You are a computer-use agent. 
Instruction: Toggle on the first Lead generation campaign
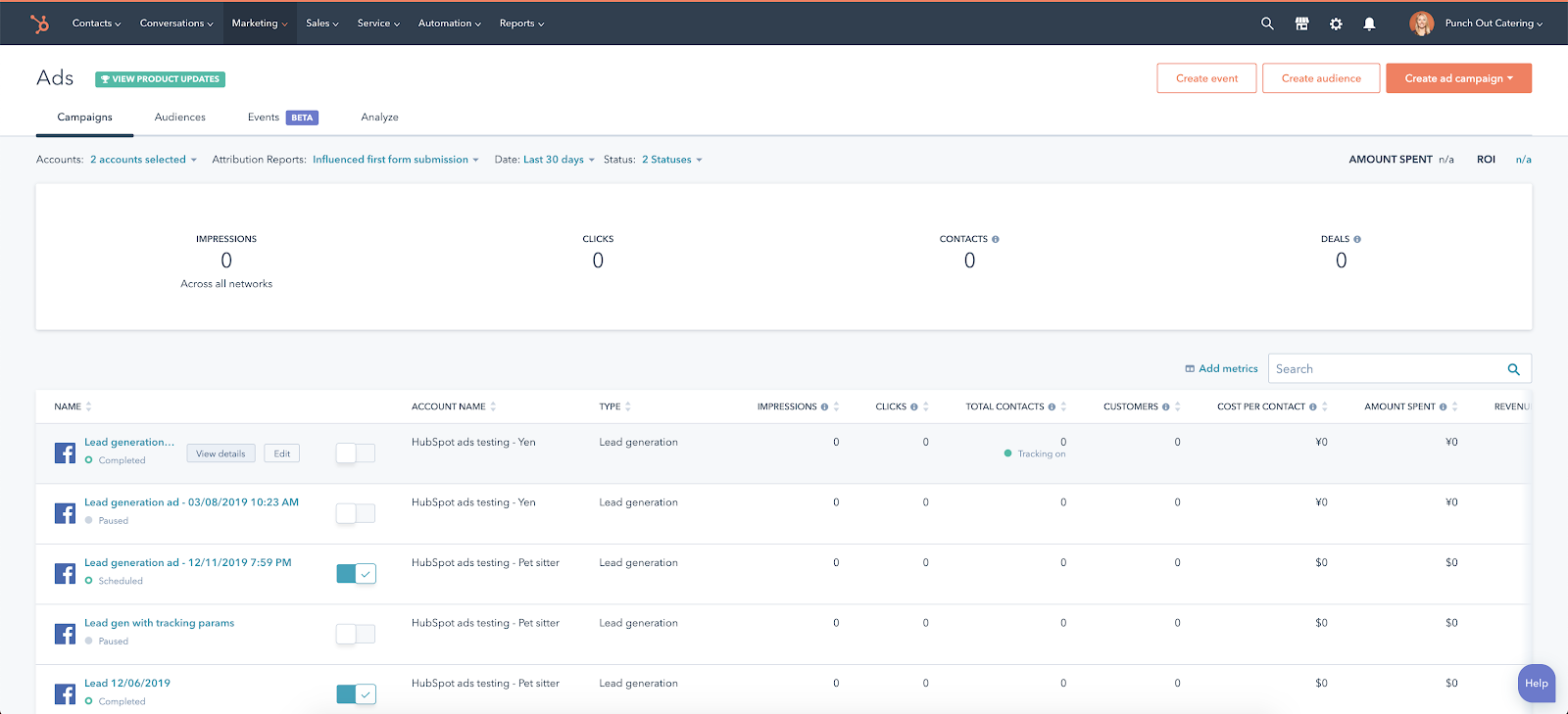(355, 452)
